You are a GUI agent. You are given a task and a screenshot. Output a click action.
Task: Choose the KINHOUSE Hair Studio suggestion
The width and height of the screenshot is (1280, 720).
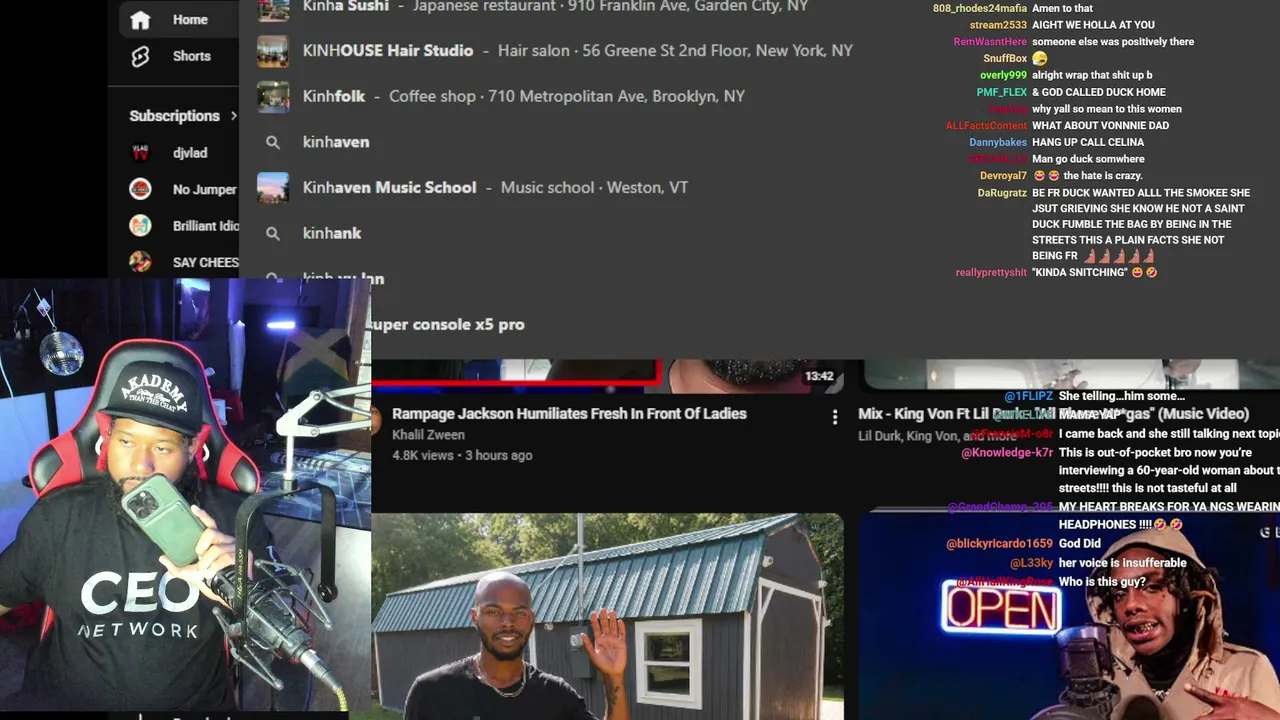(x=578, y=51)
